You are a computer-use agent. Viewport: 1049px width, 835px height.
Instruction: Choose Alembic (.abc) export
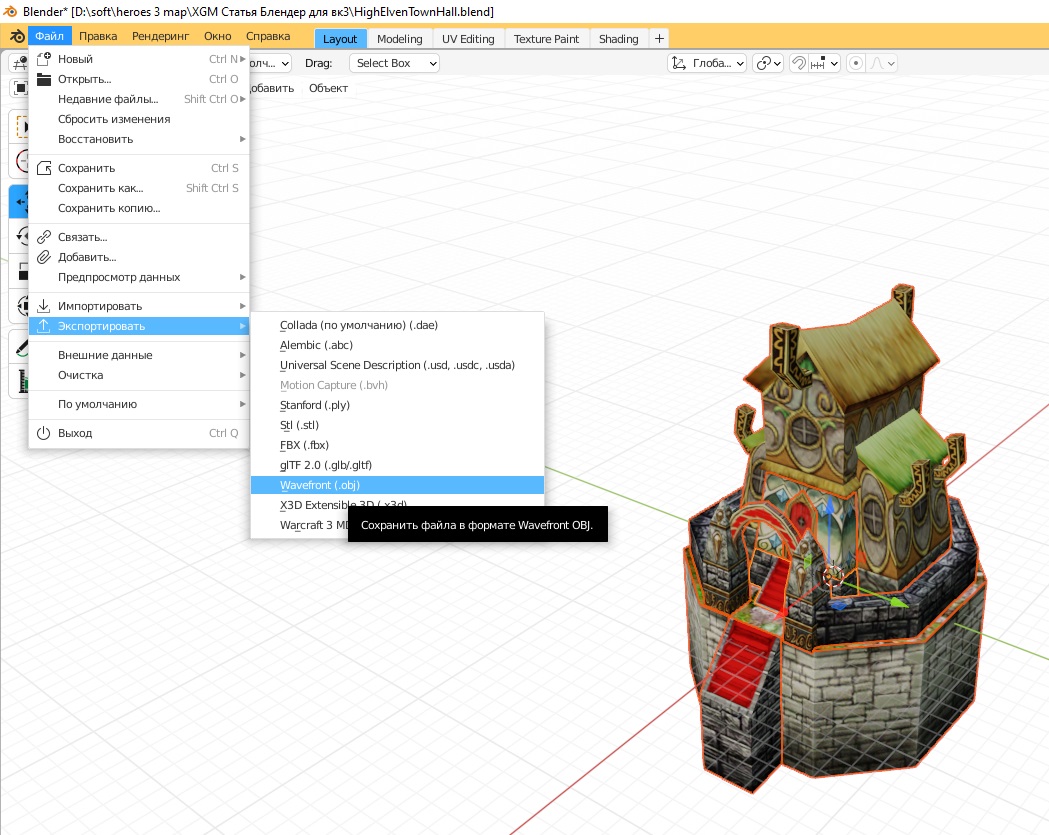[x=397, y=345]
